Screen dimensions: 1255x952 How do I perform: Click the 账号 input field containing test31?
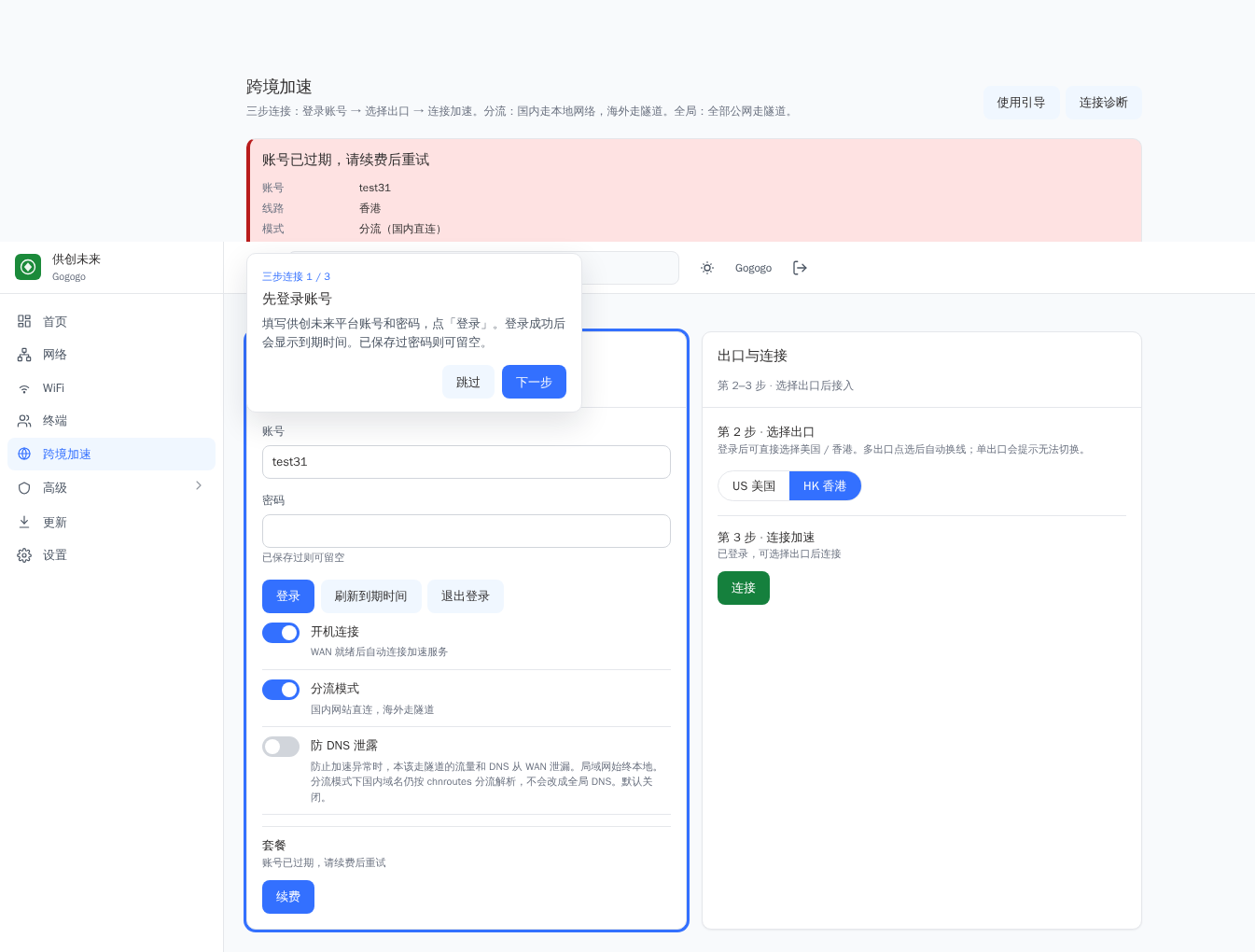click(467, 462)
